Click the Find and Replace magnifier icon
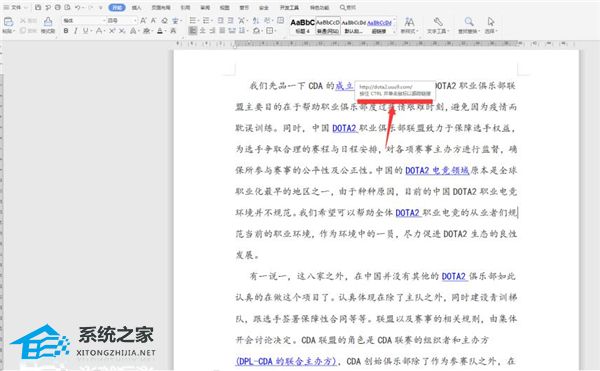 tap(469, 21)
